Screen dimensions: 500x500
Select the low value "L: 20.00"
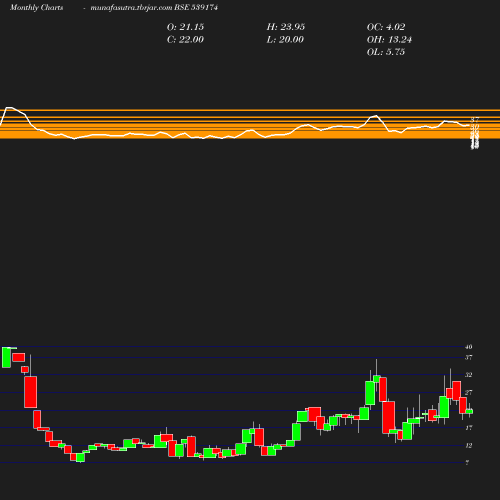click(285, 40)
